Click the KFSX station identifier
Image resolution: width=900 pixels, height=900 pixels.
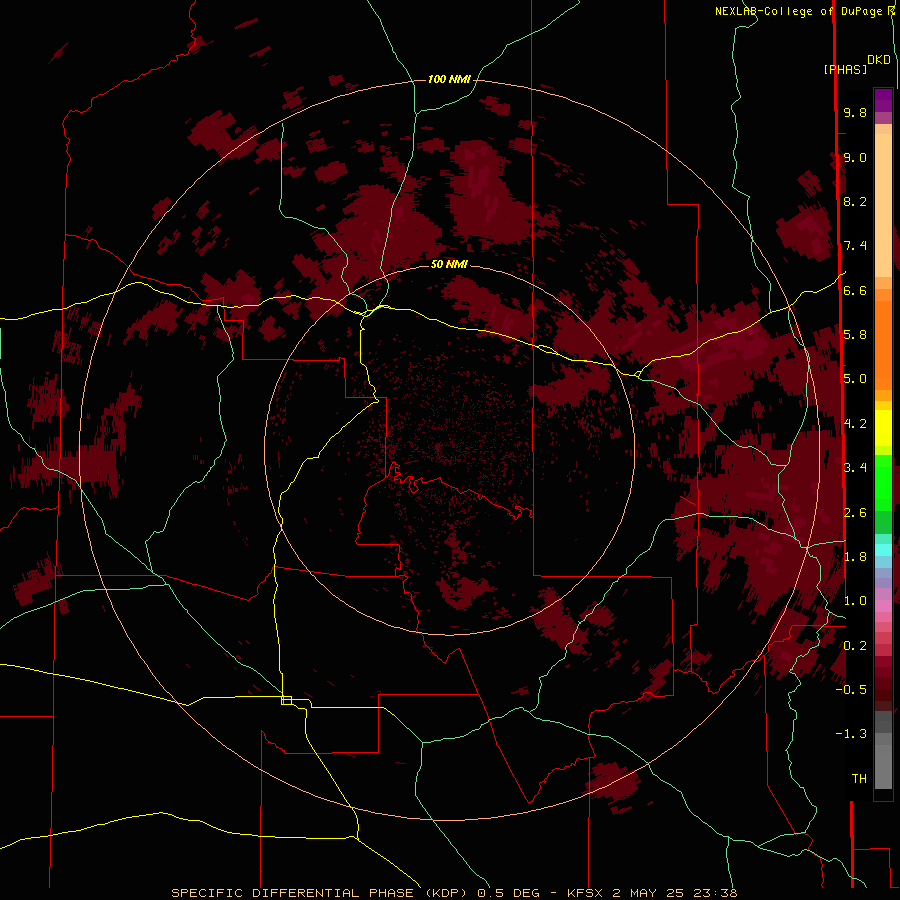(x=585, y=893)
